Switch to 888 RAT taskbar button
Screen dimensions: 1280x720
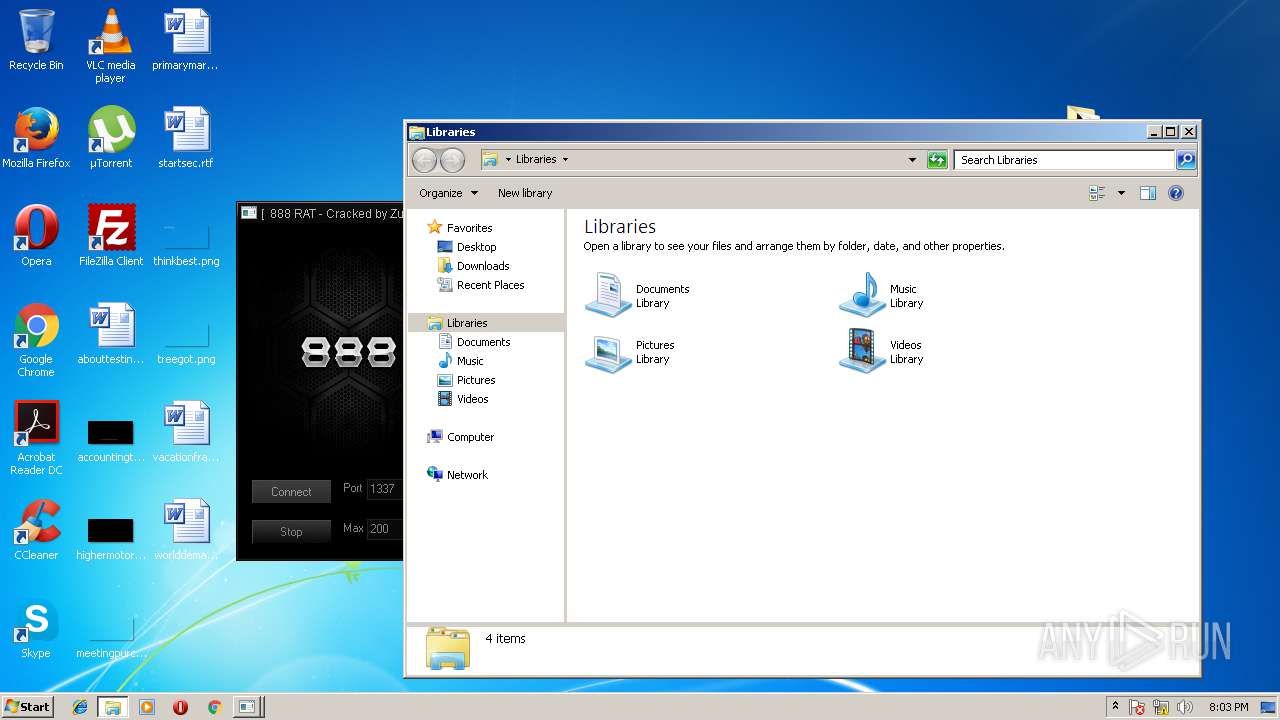247,707
